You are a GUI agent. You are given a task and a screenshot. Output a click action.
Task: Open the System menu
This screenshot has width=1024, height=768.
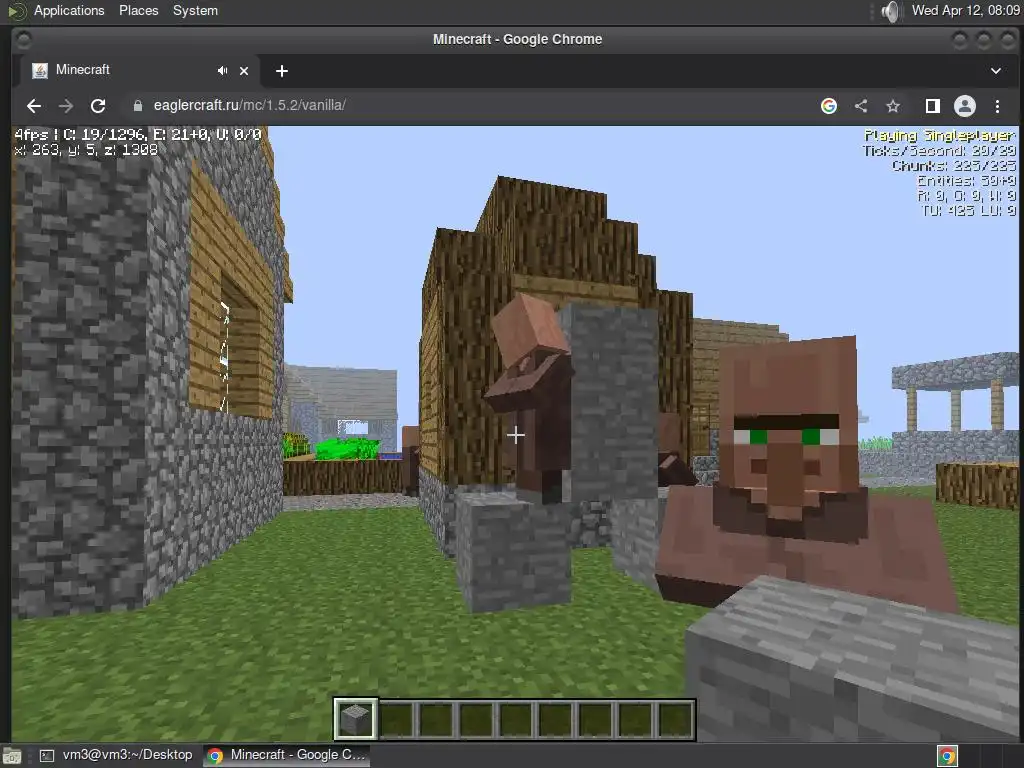click(195, 10)
